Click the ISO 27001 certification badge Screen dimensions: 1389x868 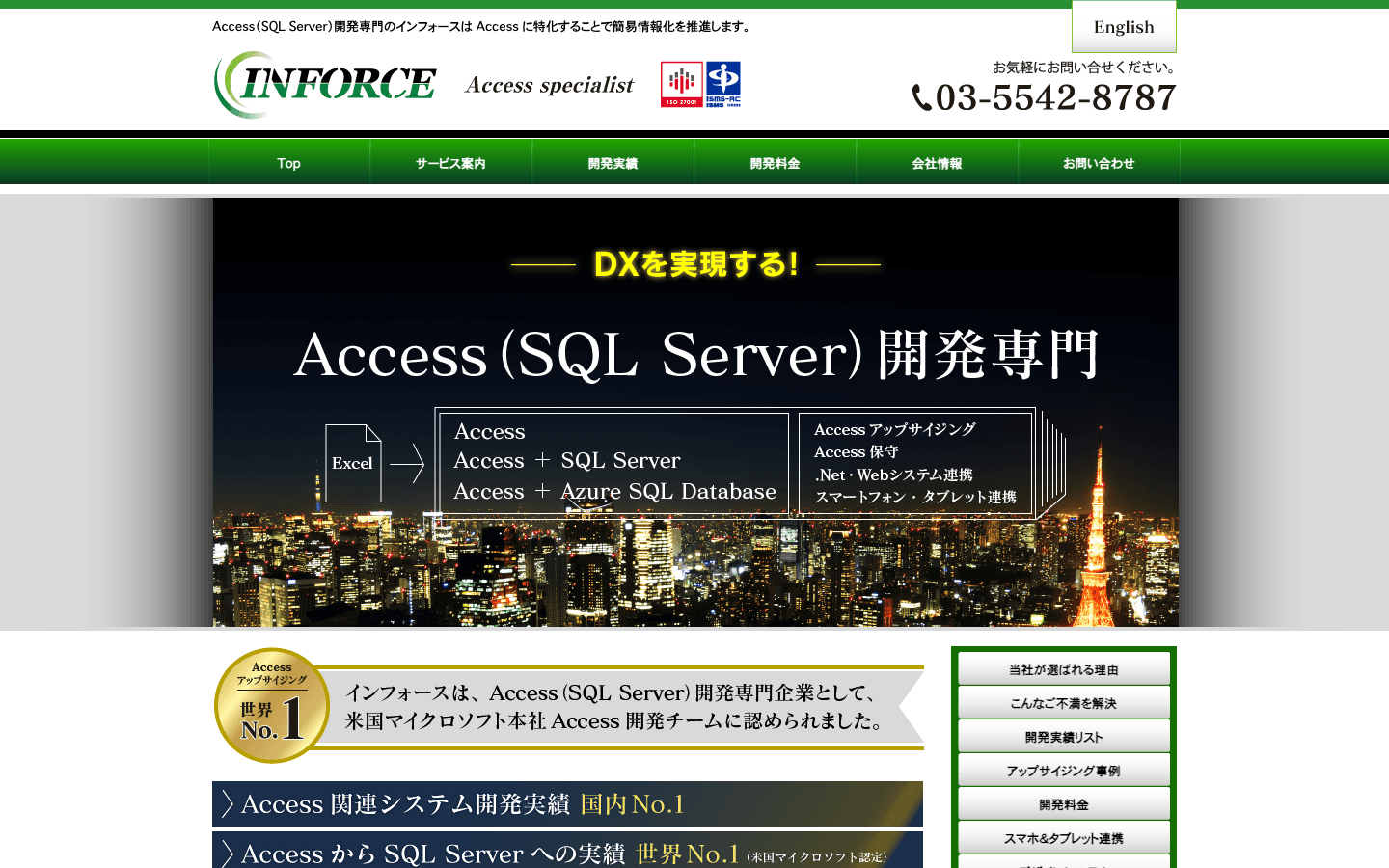(681, 84)
